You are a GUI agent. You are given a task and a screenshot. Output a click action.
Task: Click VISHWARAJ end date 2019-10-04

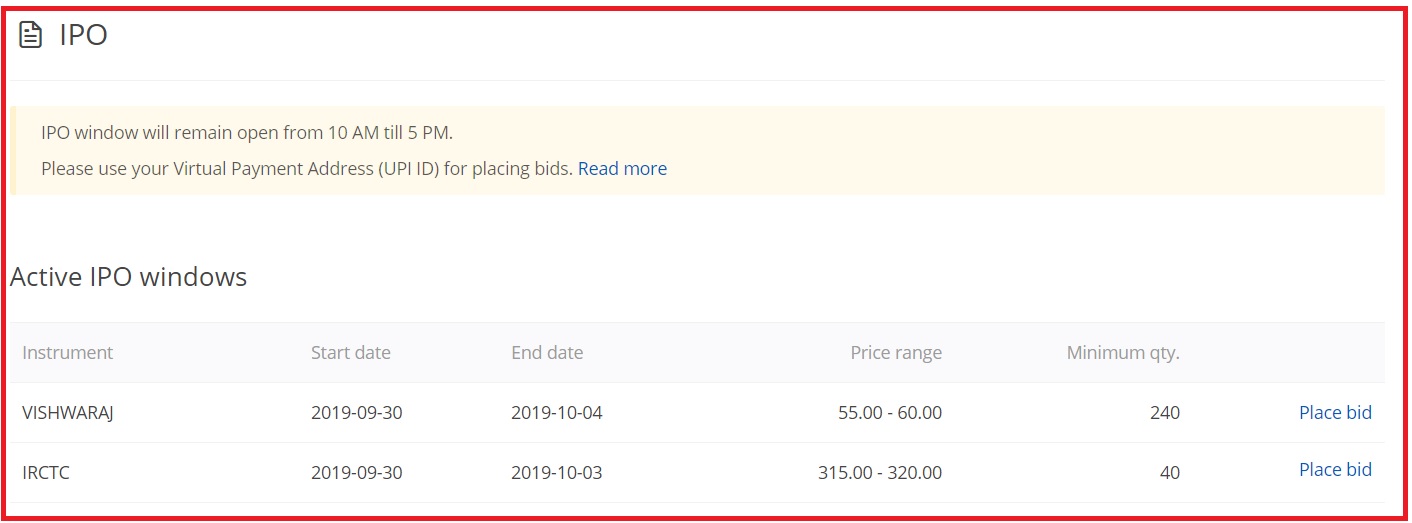[557, 412]
